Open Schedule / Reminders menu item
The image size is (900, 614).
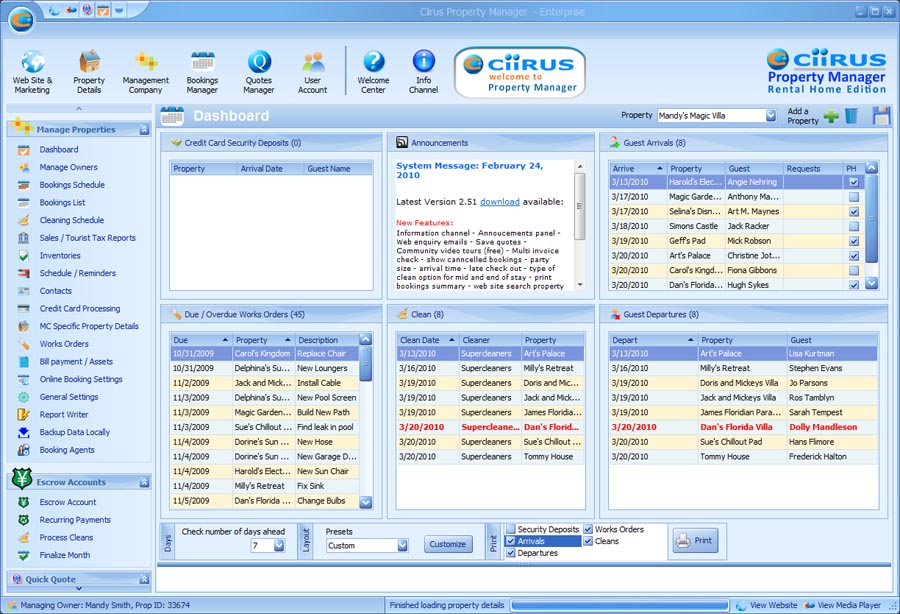77,274
